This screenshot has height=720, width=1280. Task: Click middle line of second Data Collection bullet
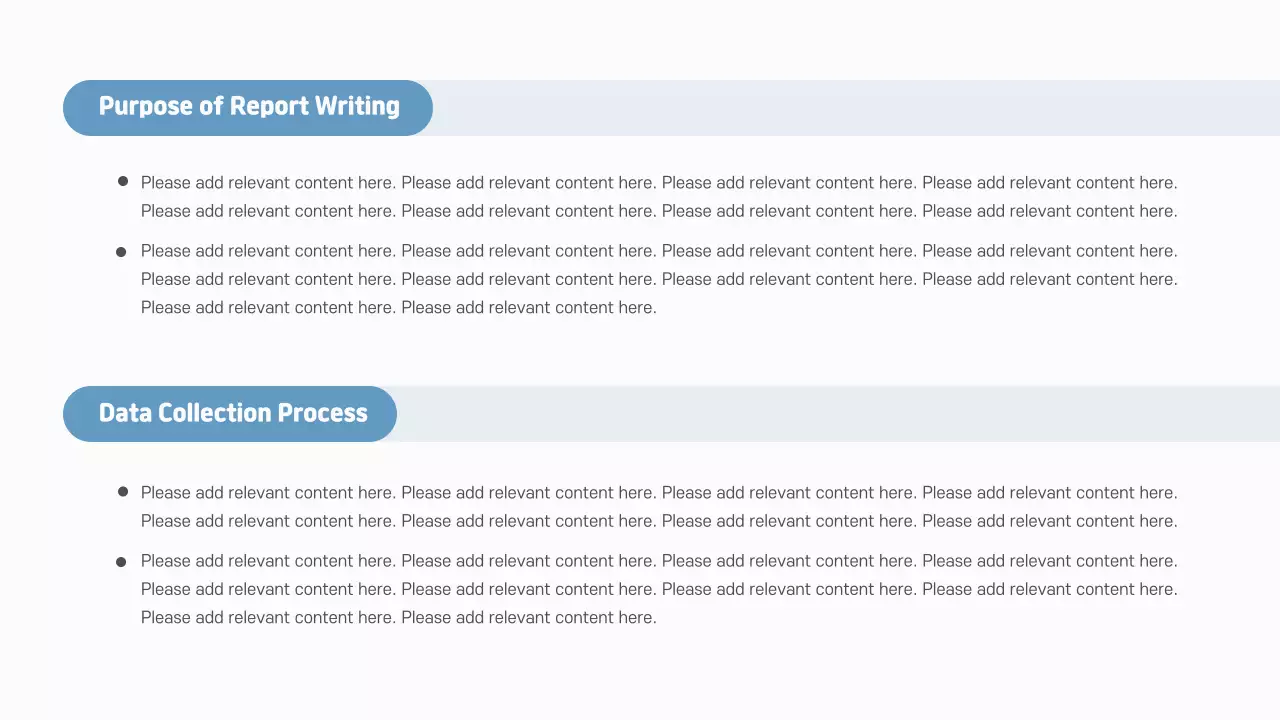pos(659,589)
